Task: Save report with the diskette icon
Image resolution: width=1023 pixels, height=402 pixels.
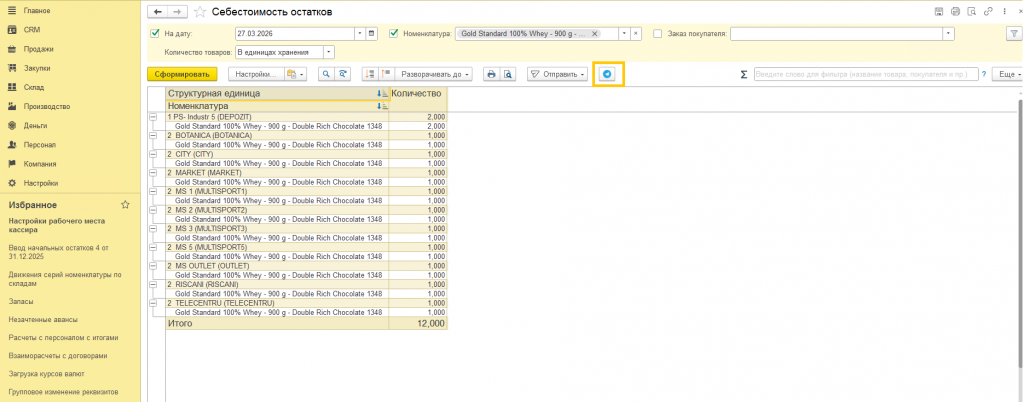Action: [939, 11]
